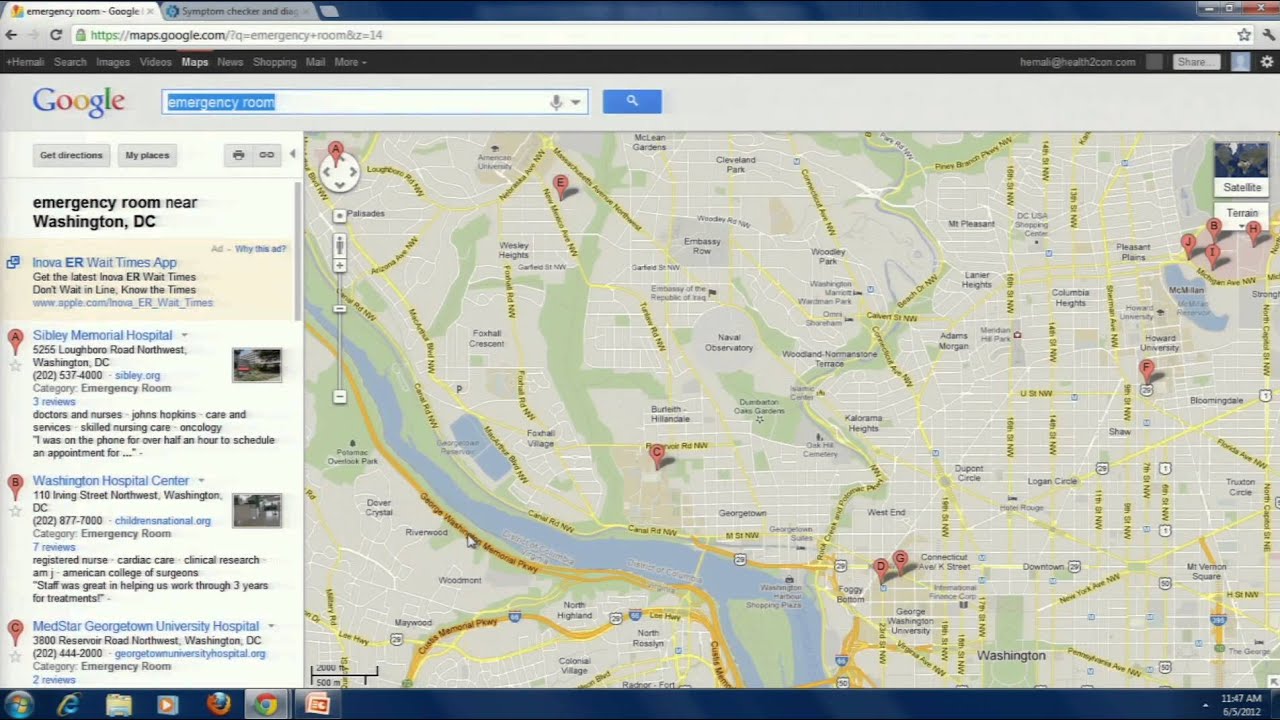1280x720 pixels.
Task: Click the Share button in Google bar
Action: (x=1196, y=62)
